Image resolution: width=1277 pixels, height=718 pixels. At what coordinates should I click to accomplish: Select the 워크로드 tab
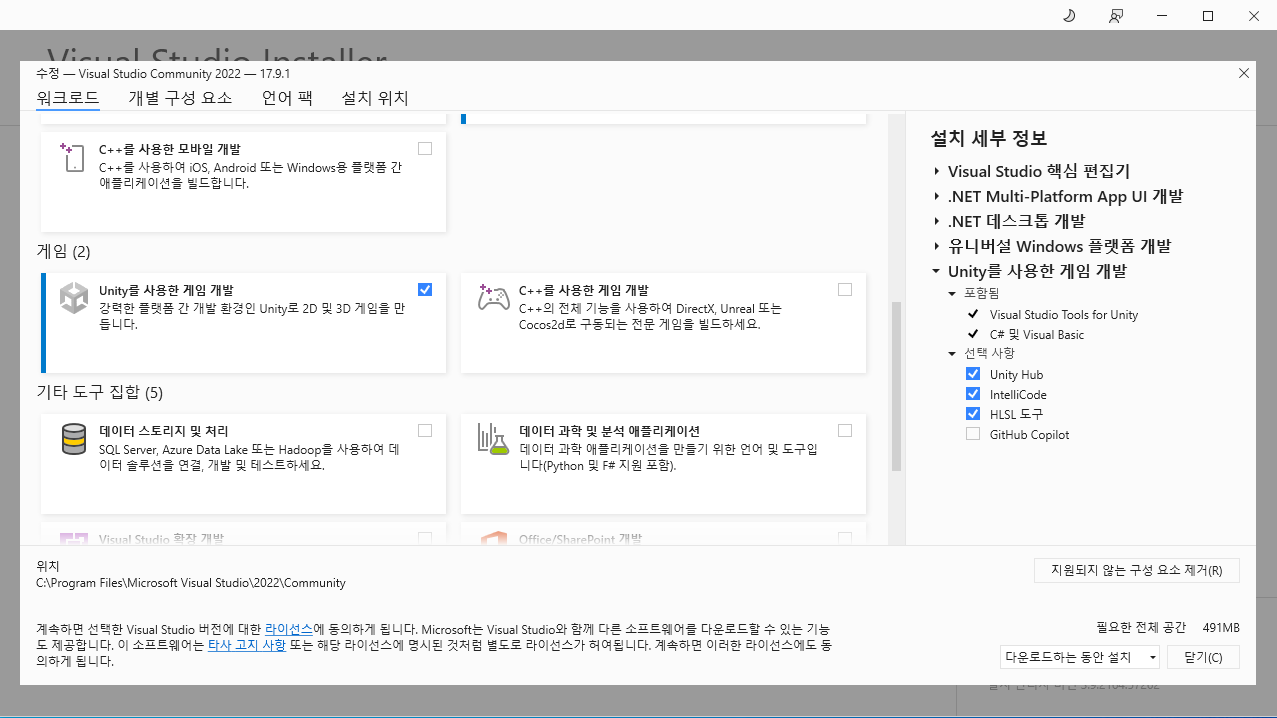(68, 98)
